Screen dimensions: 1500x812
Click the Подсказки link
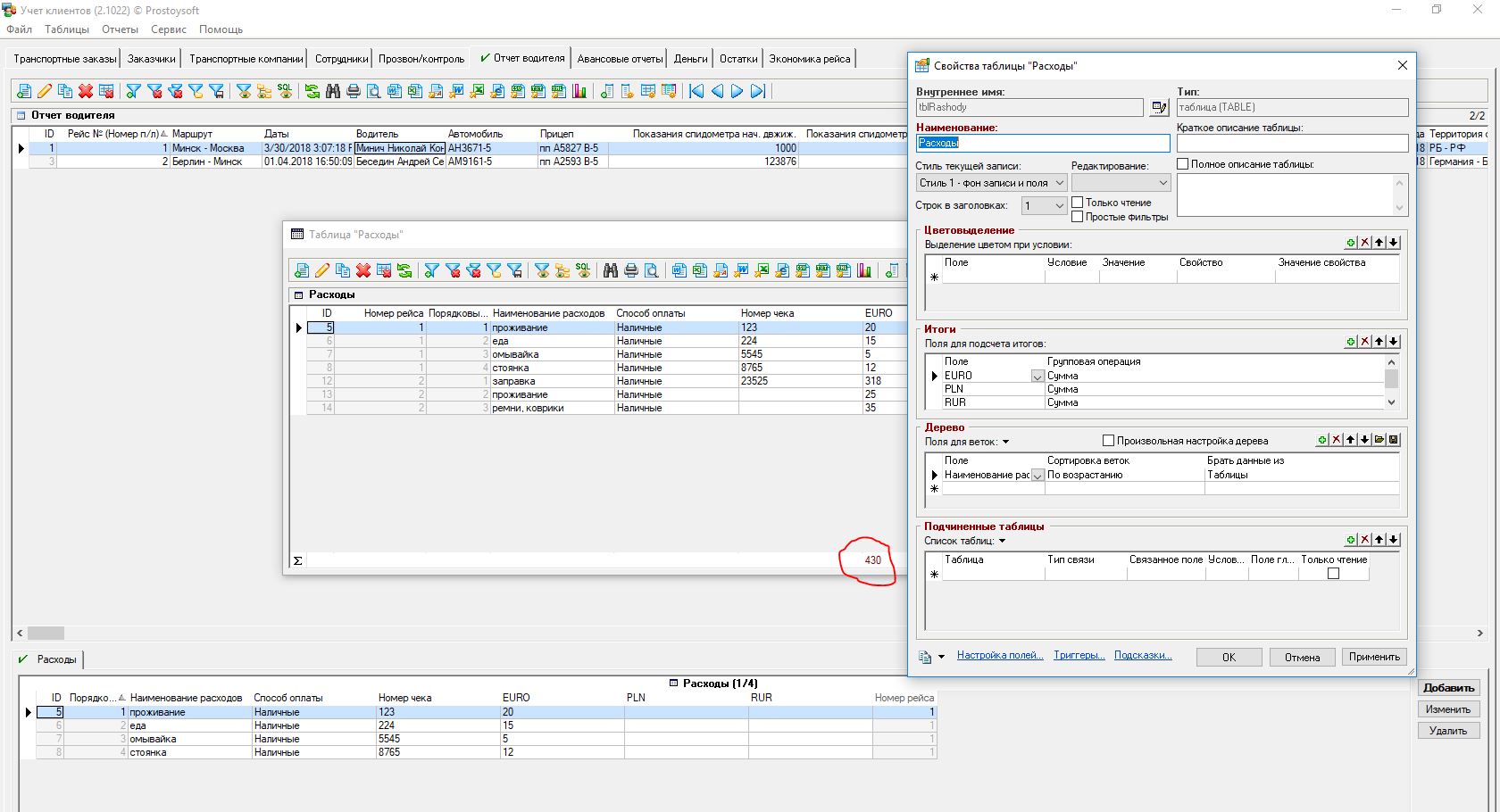tap(1143, 655)
